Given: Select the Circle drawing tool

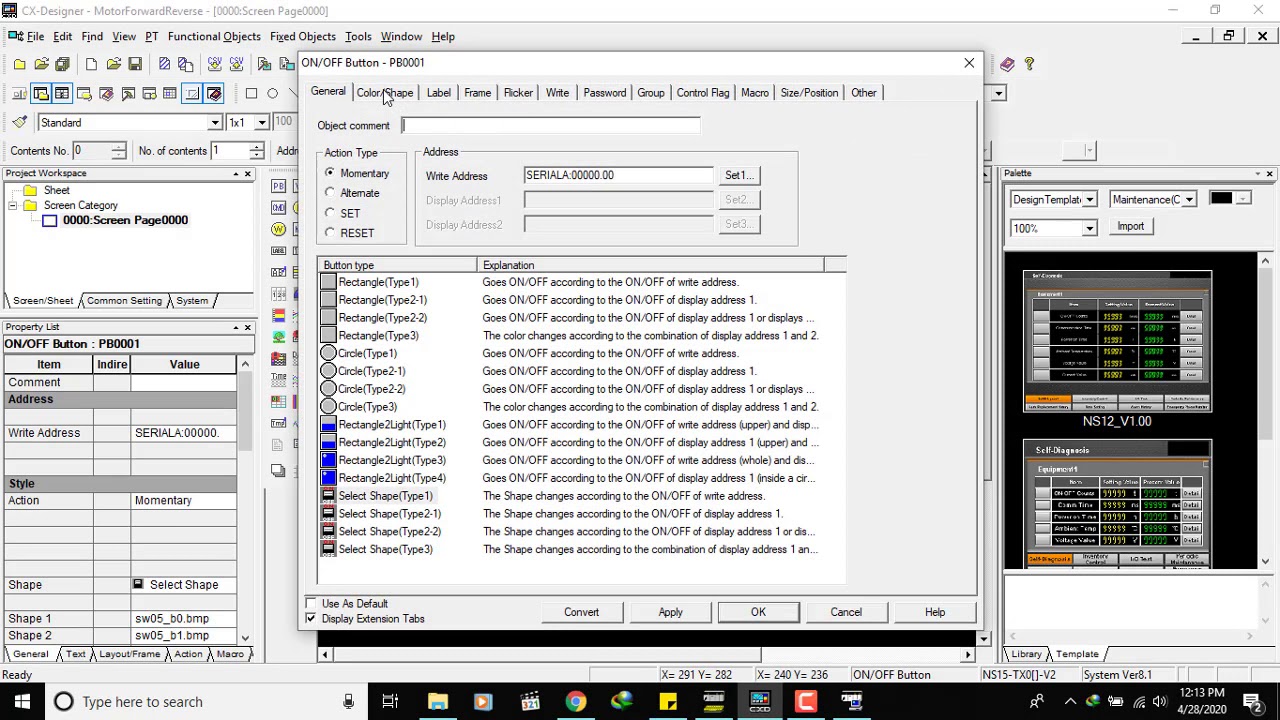Looking at the screenshot, I should point(272,93).
